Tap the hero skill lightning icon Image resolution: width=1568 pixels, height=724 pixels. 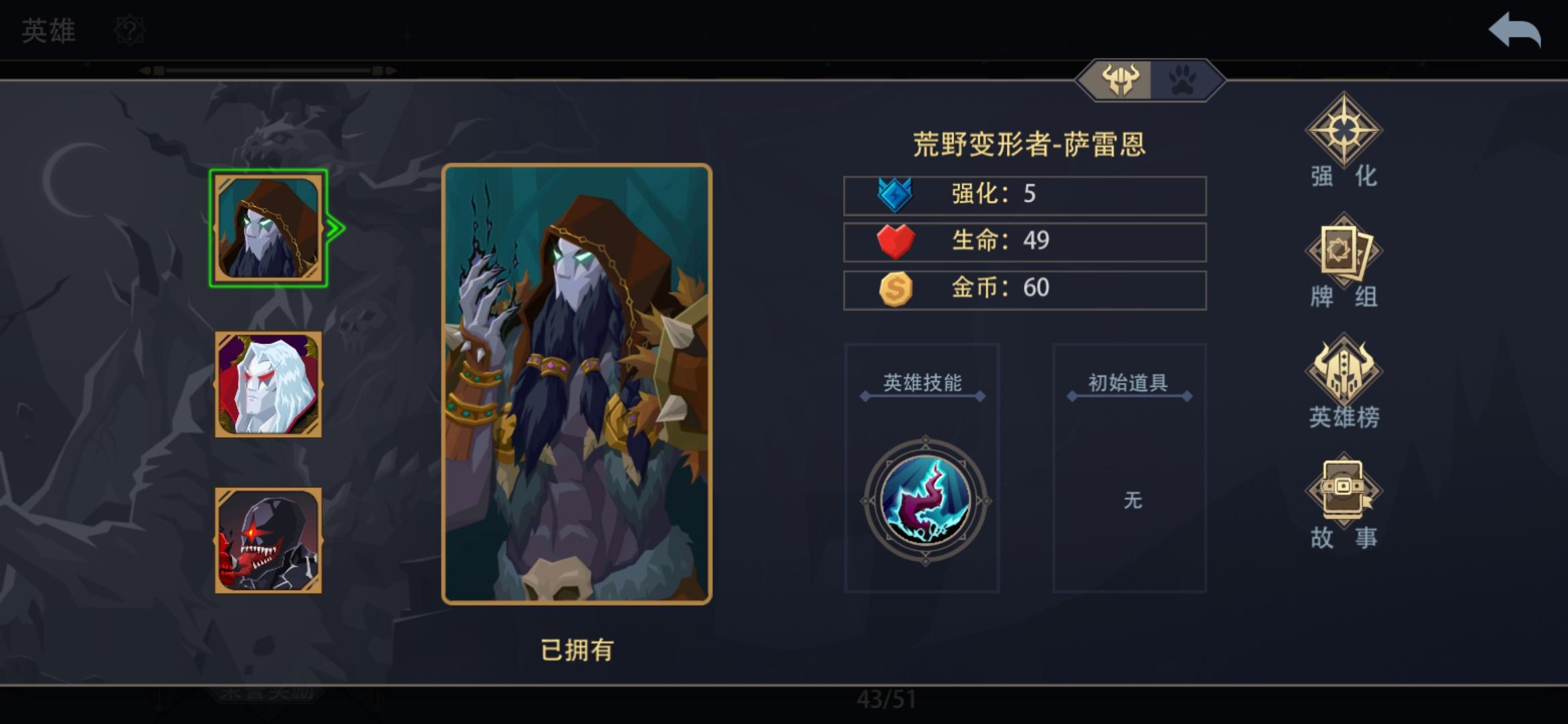(x=925, y=501)
